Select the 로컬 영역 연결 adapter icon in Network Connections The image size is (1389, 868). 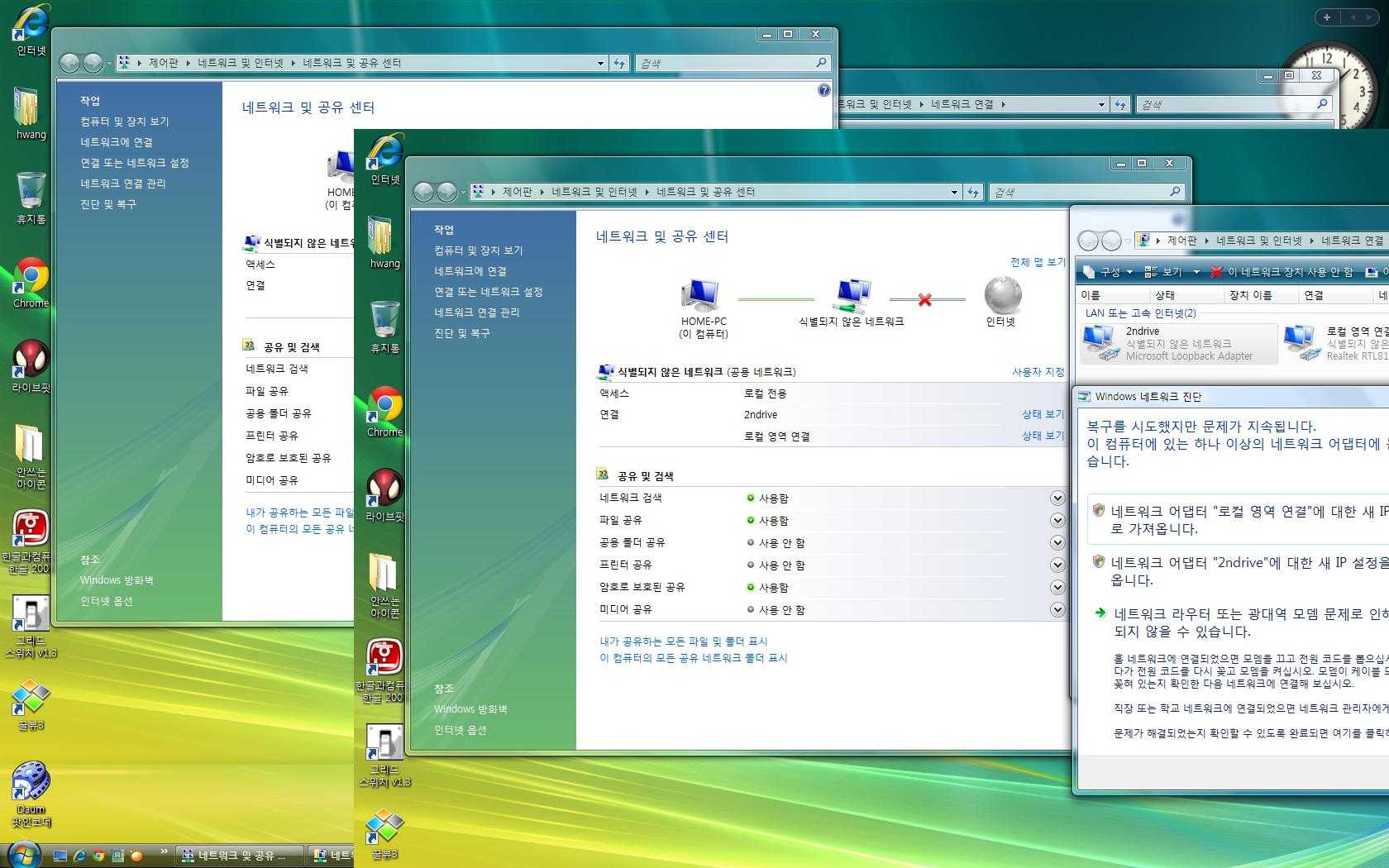tap(1301, 343)
